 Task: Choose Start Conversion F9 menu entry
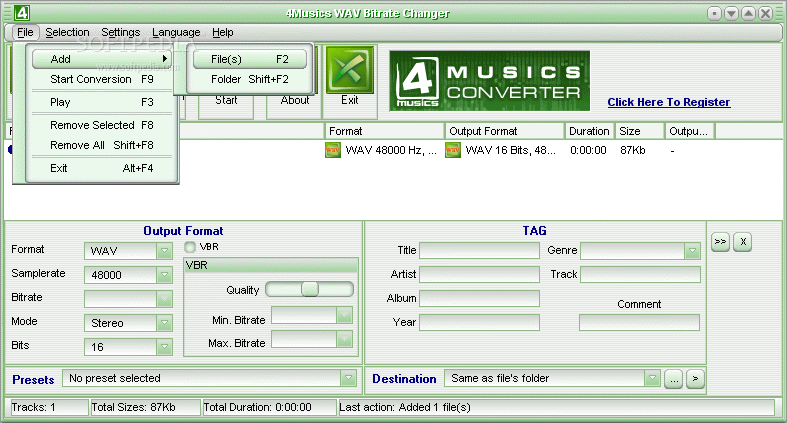tap(102, 79)
